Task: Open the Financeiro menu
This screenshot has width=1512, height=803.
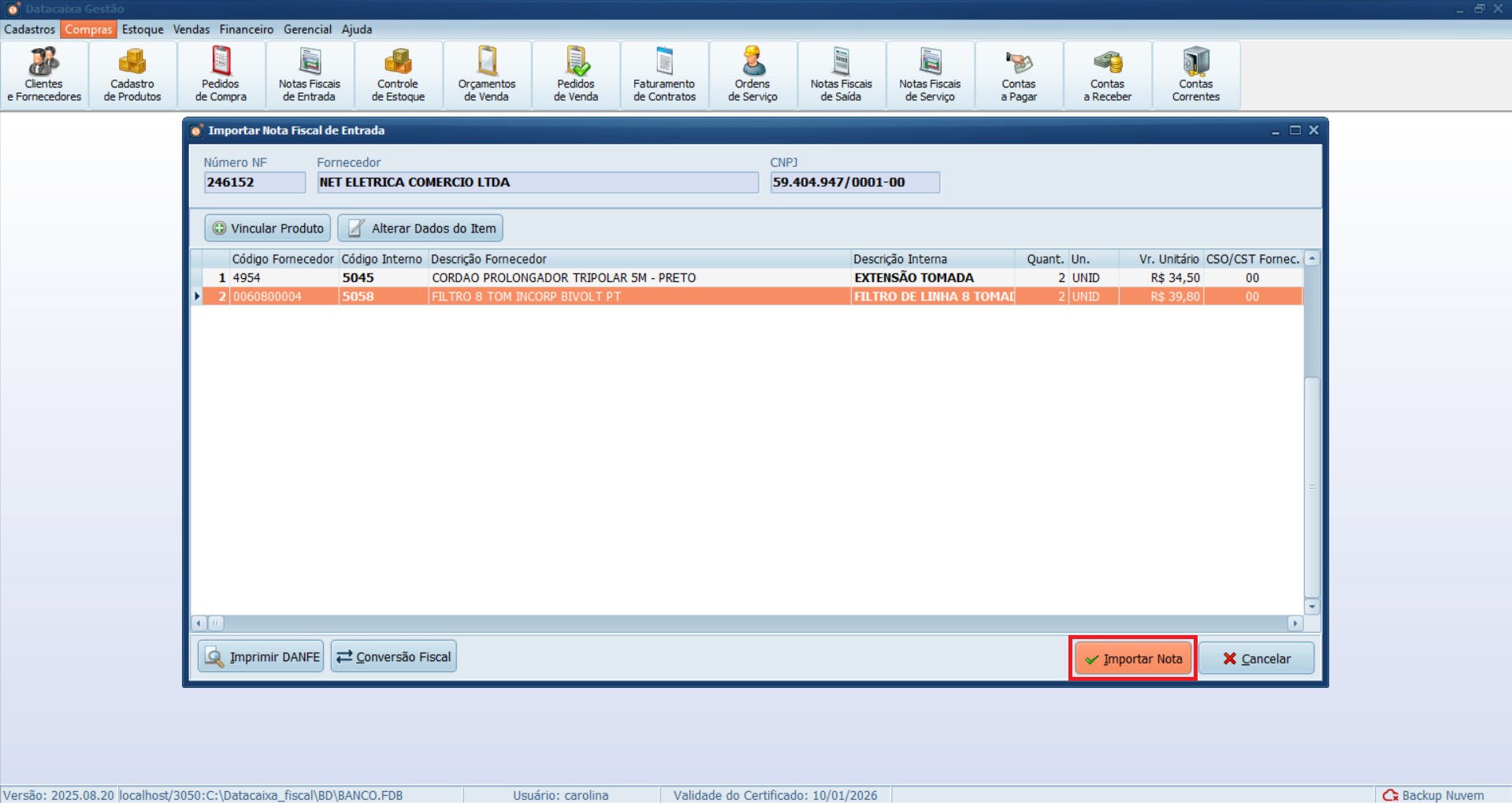Action: pyautogui.click(x=246, y=29)
